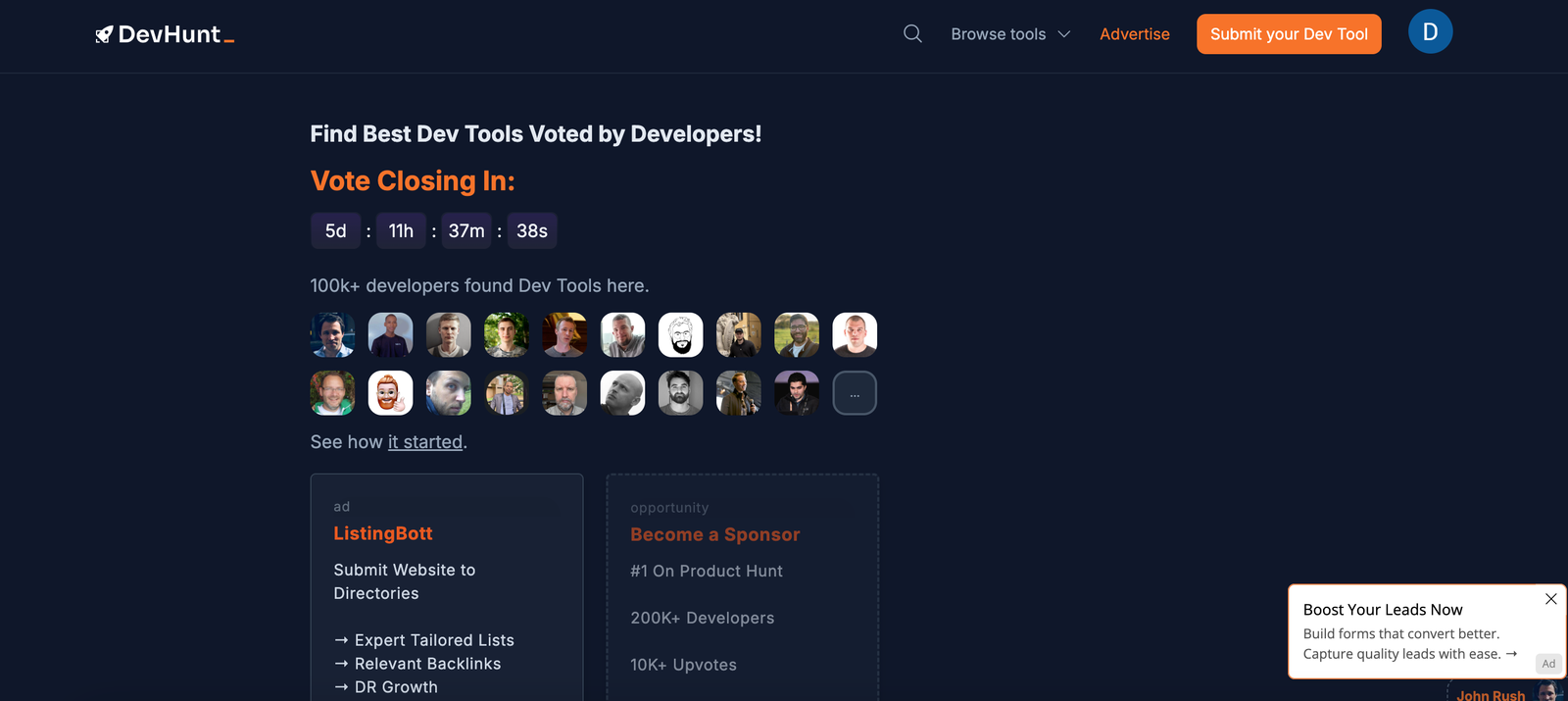Click the John Rush name label
This screenshot has height=701, width=1568.
click(1491, 695)
